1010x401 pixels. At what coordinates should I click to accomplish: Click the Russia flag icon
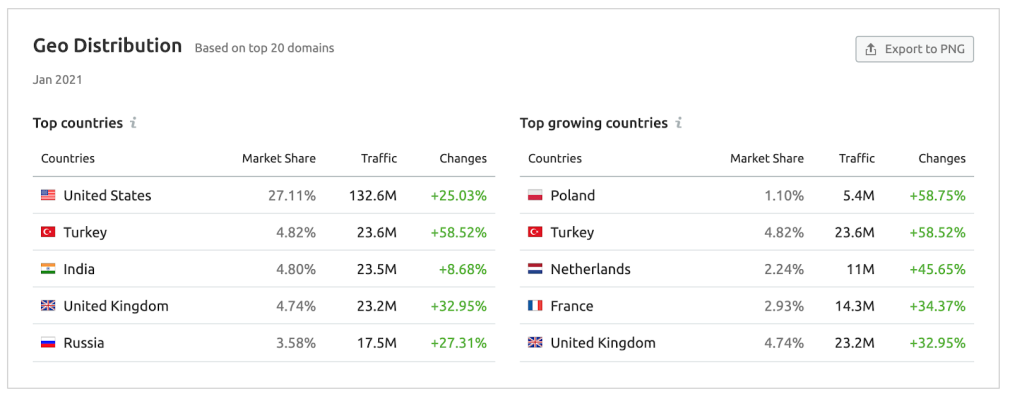click(x=48, y=343)
